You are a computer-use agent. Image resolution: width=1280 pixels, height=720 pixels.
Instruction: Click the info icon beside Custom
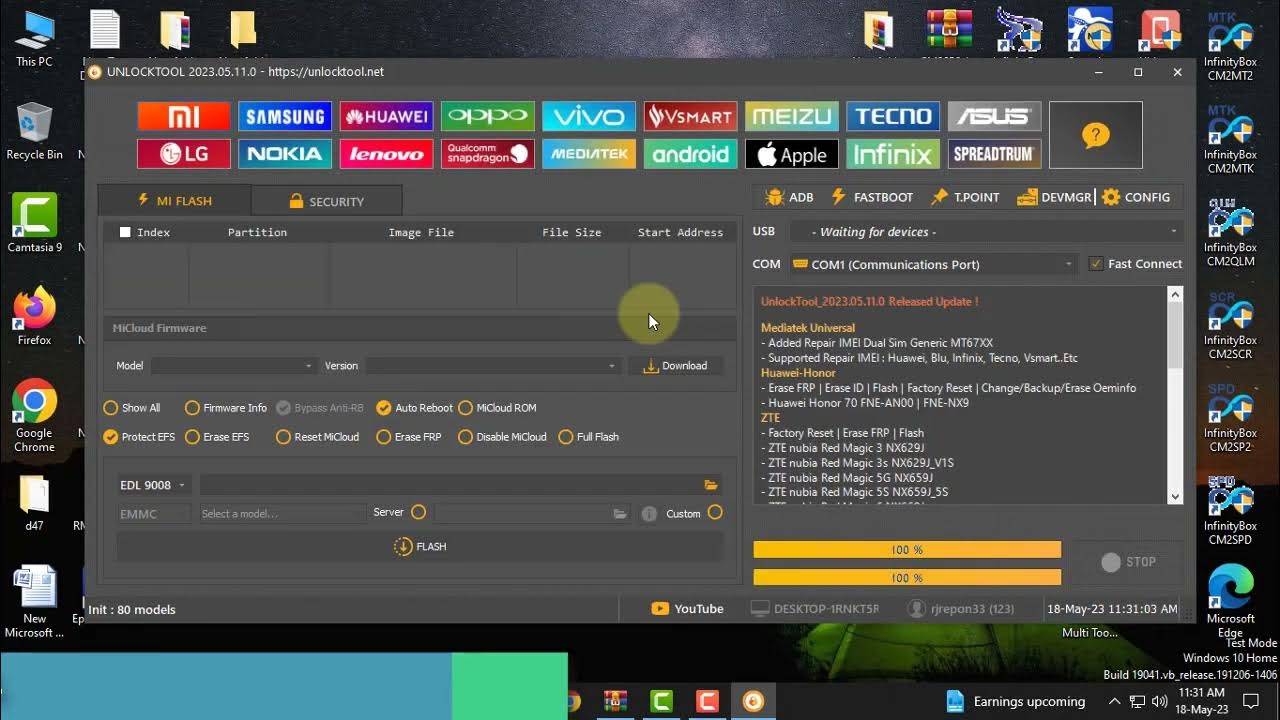649,513
